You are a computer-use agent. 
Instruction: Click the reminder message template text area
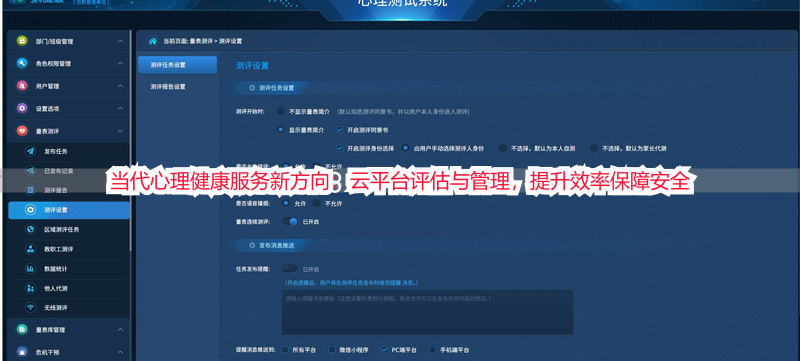(427, 313)
